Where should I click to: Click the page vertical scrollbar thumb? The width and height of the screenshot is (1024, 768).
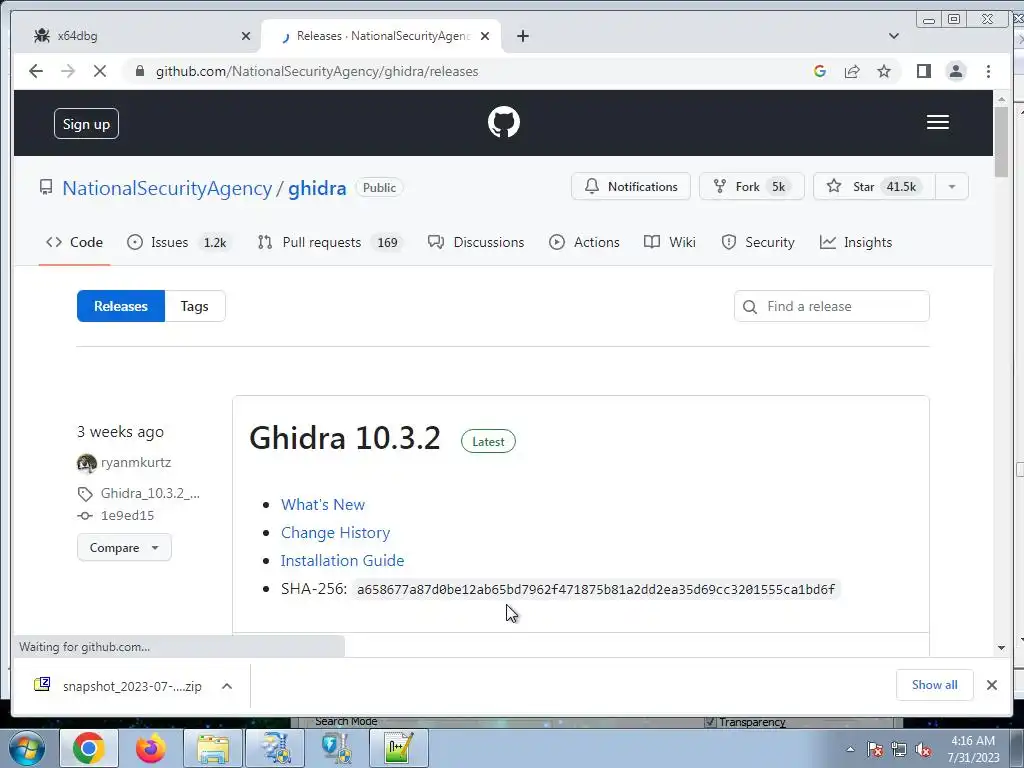[1001, 141]
